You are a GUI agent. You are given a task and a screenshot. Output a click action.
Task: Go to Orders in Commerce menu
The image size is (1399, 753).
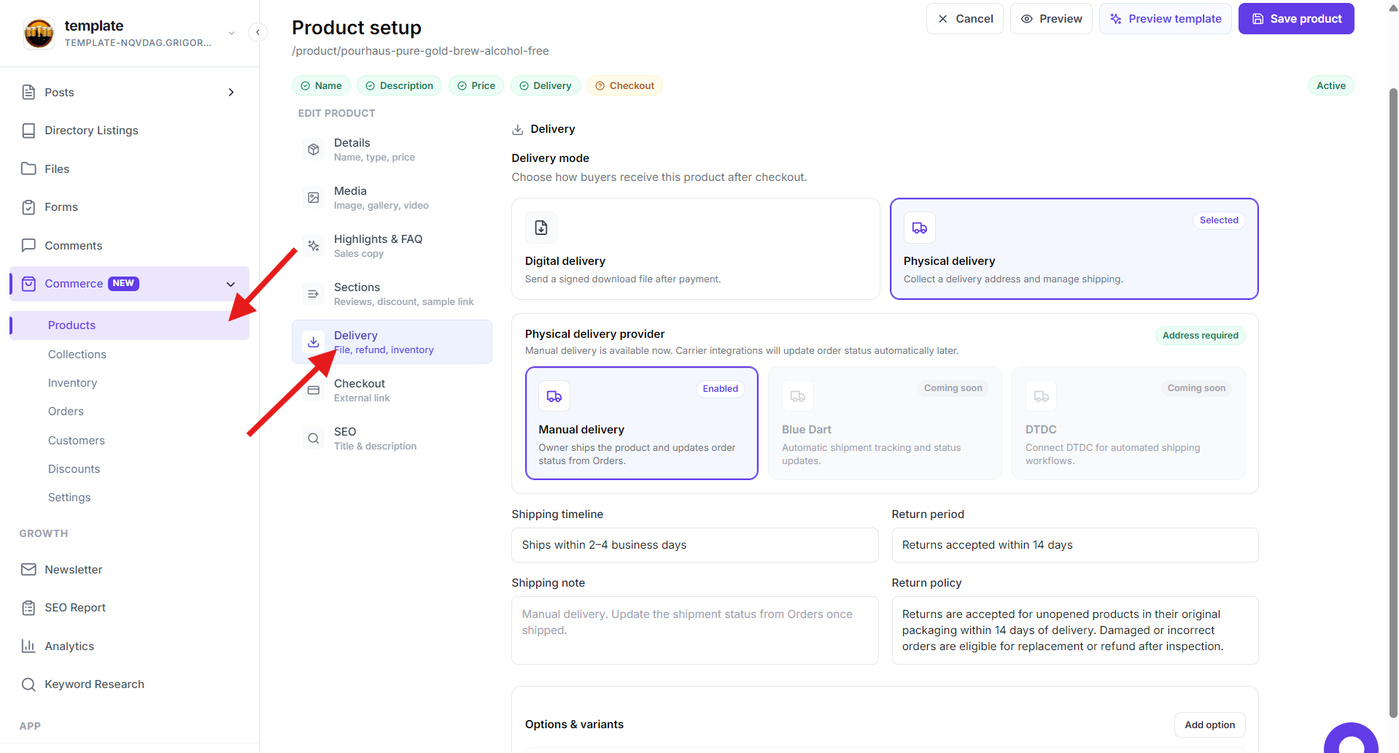click(66, 411)
